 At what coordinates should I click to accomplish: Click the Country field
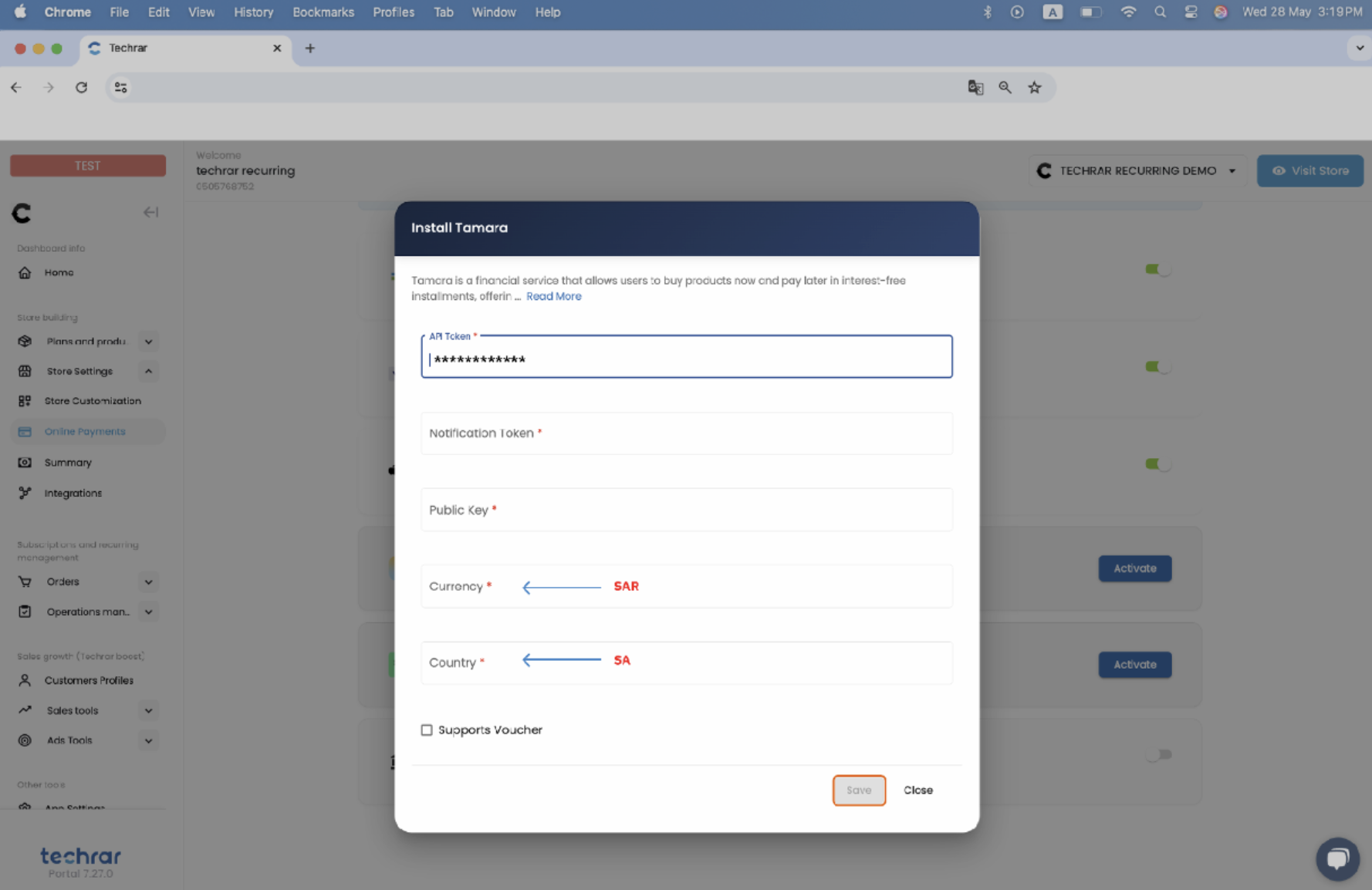[687, 662]
